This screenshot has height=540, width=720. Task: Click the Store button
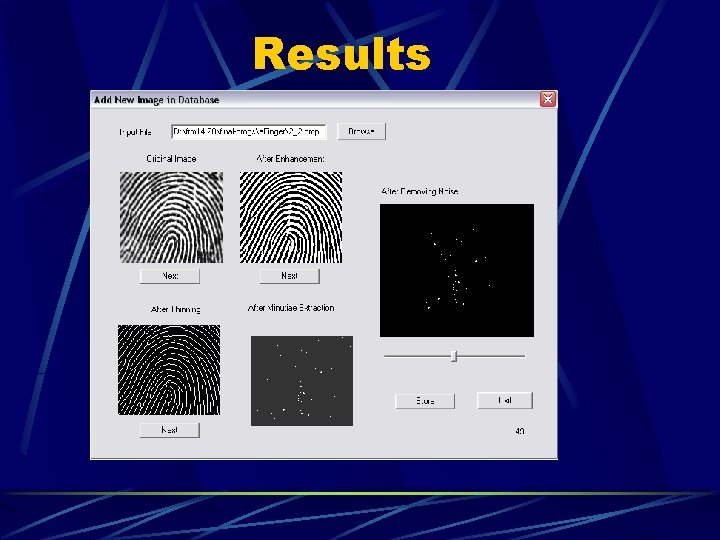pyautogui.click(x=425, y=401)
